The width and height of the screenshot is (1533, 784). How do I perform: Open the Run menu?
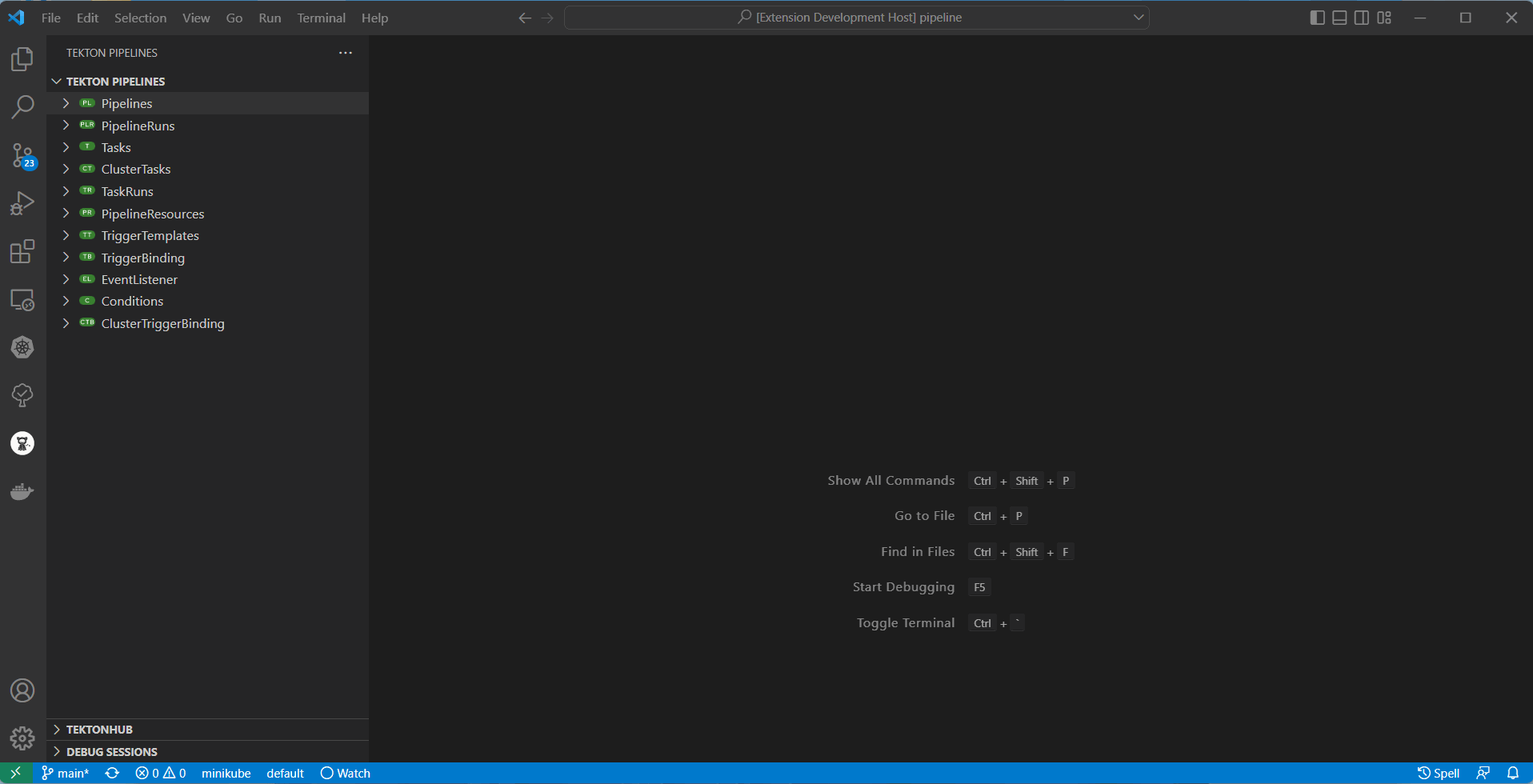click(x=270, y=18)
